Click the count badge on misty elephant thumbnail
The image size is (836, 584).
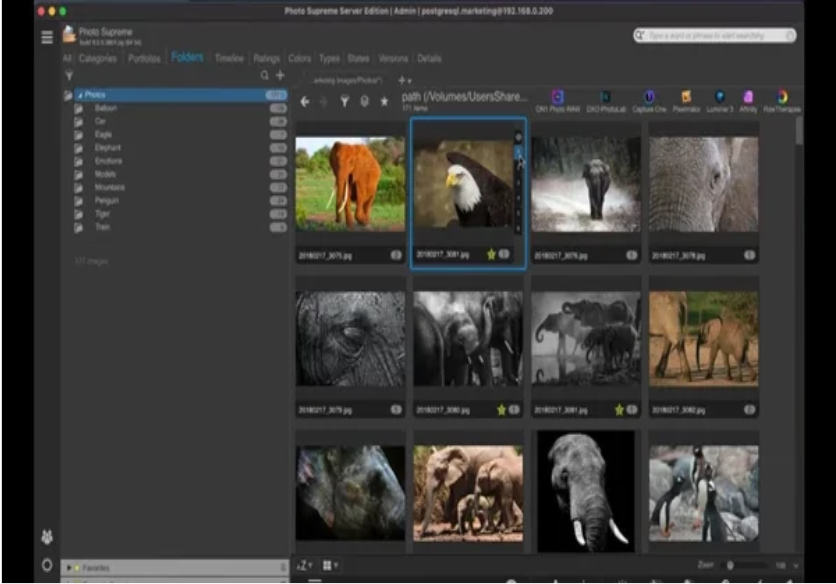631,255
